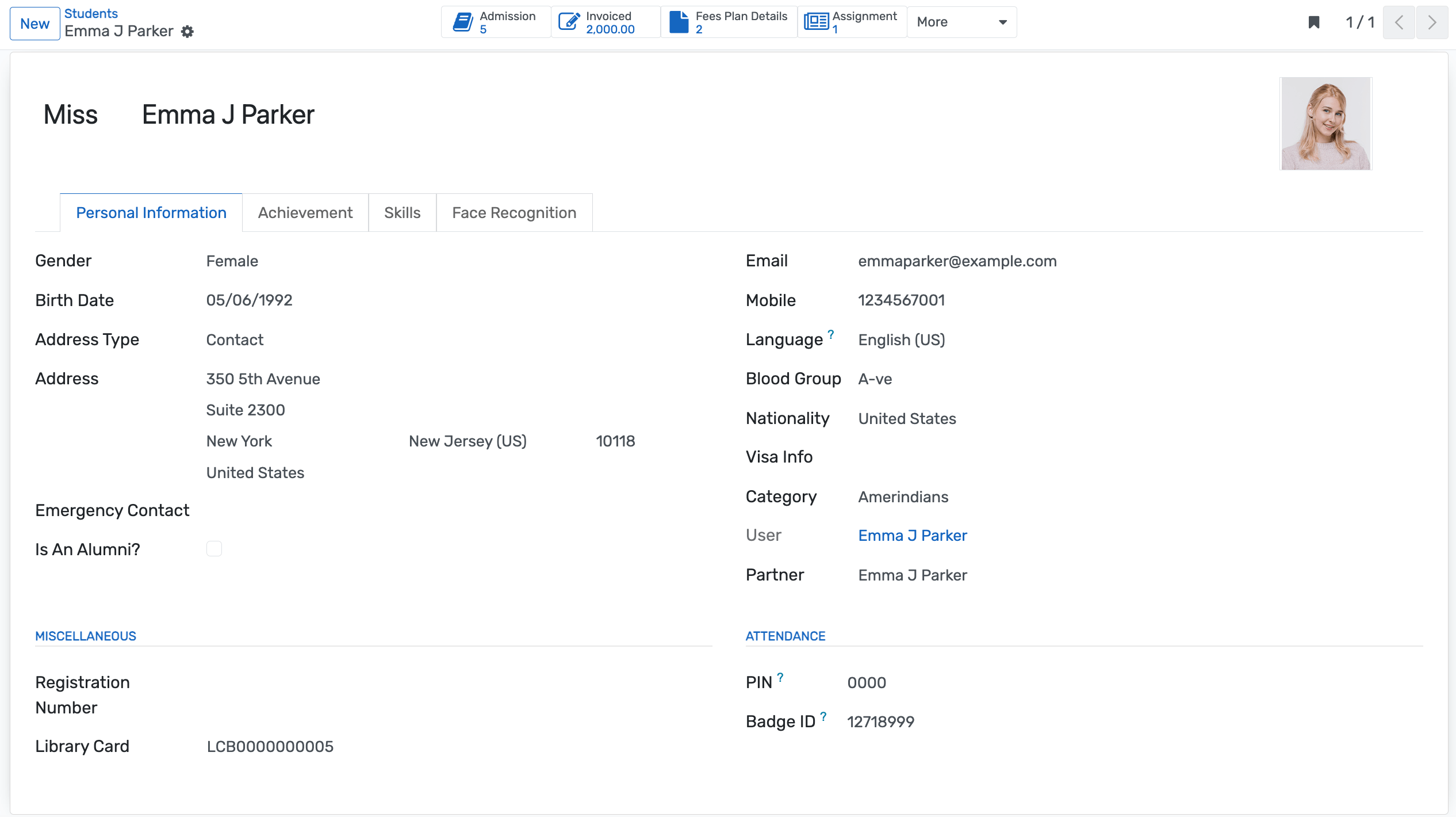Screen dimensions: 1456x817
Task: Click the bookmark favorite icon
Action: [1314, 23]
